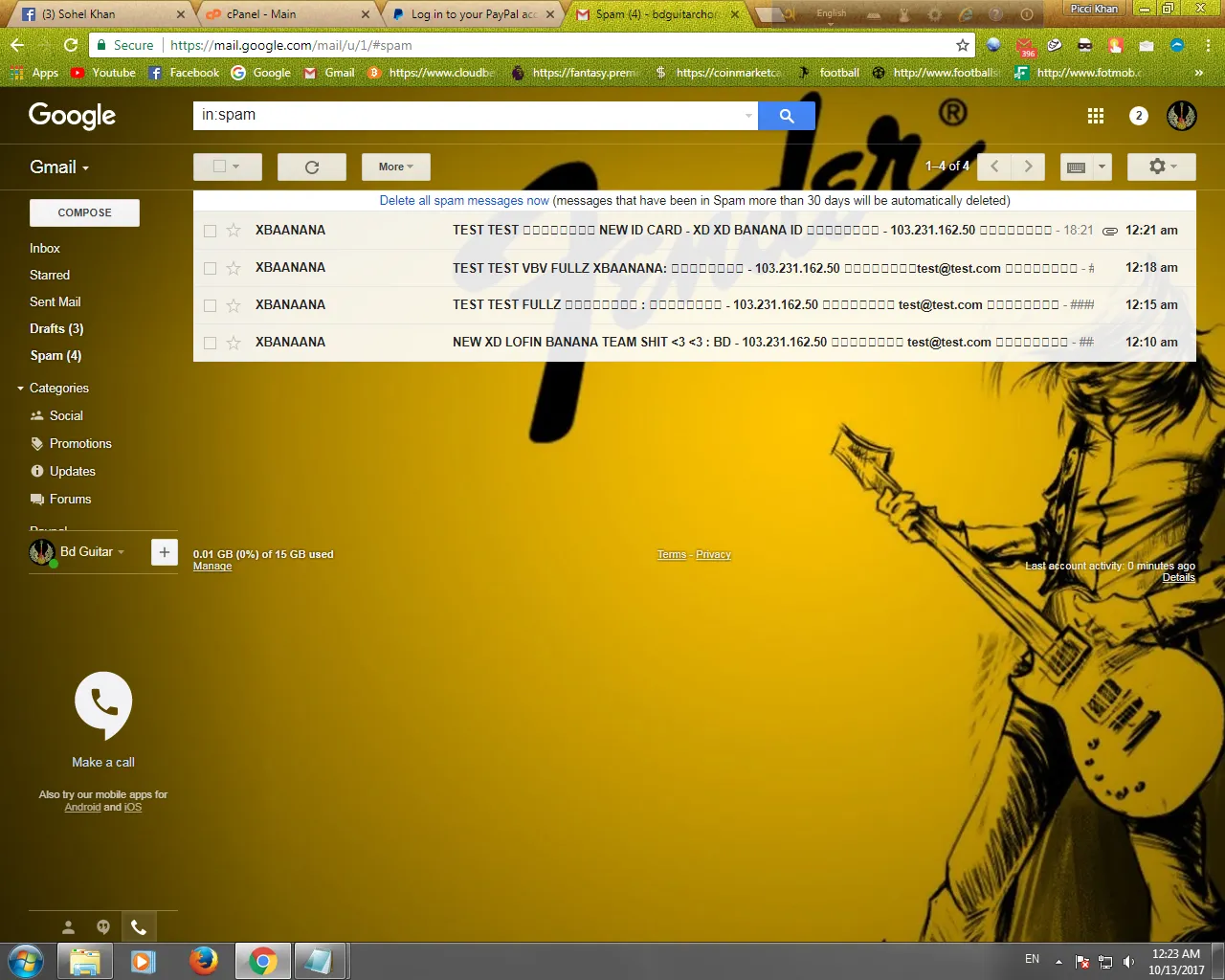Launch Firefox from the taskbar
The image size is (1225, 980).
tap(203, 961)
